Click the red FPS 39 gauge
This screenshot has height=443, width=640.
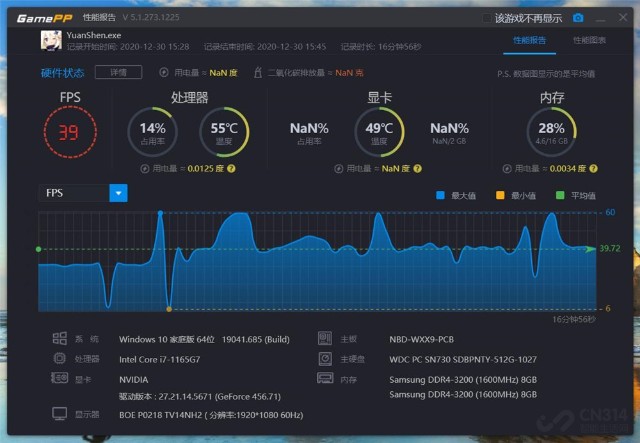[69, 132]
